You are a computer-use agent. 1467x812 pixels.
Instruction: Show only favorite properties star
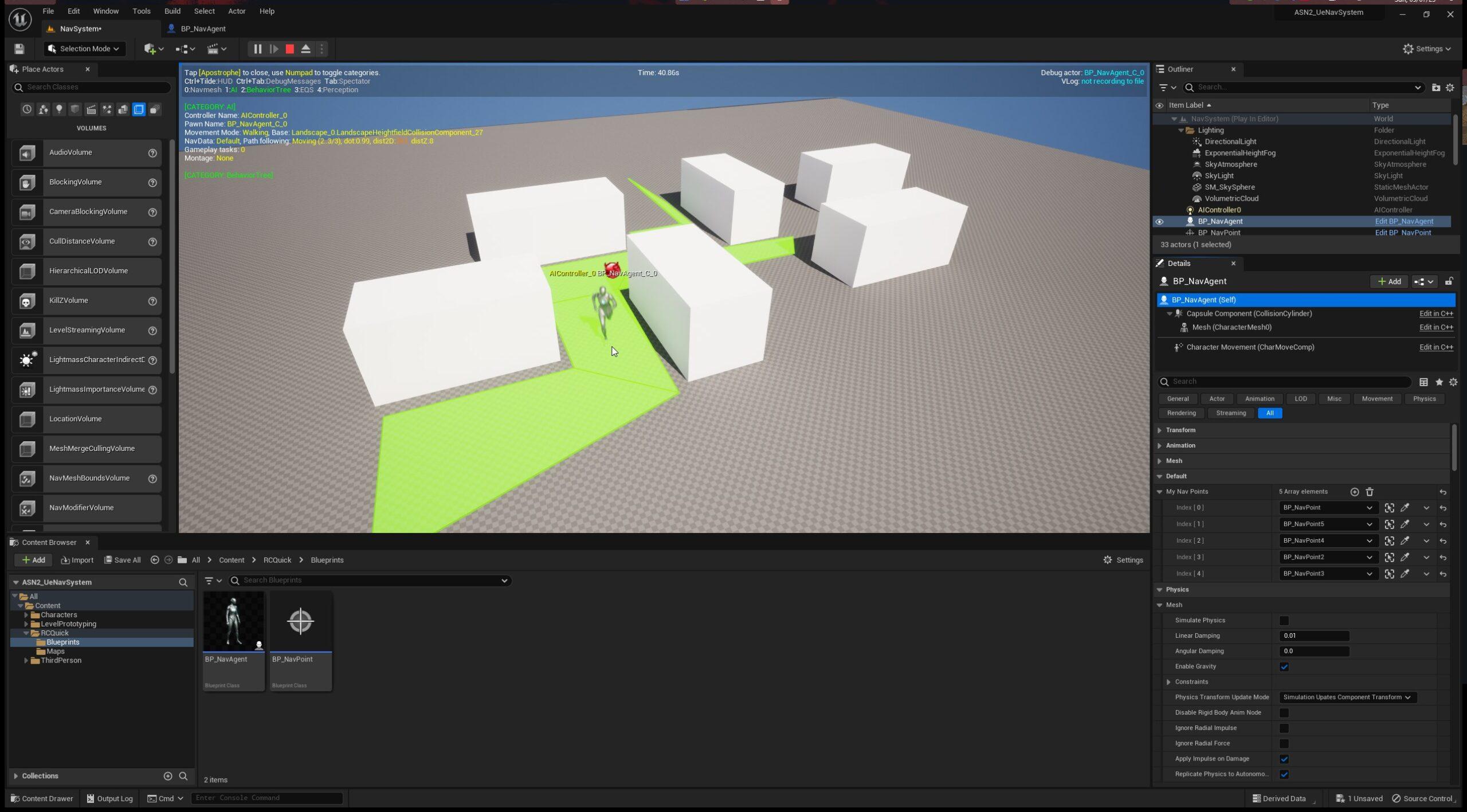1439,382
